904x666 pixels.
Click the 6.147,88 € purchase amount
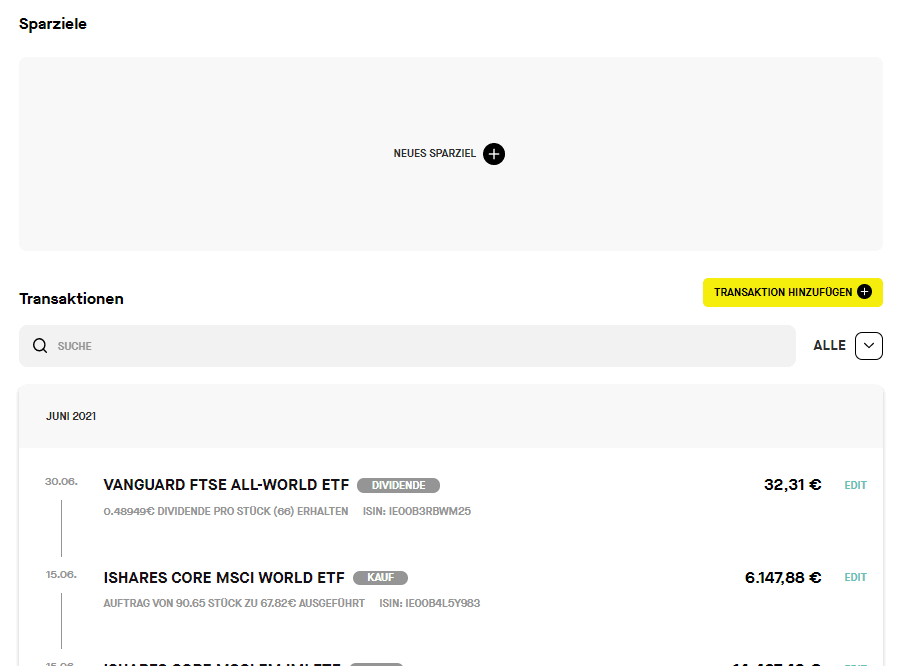pos(783,578)
